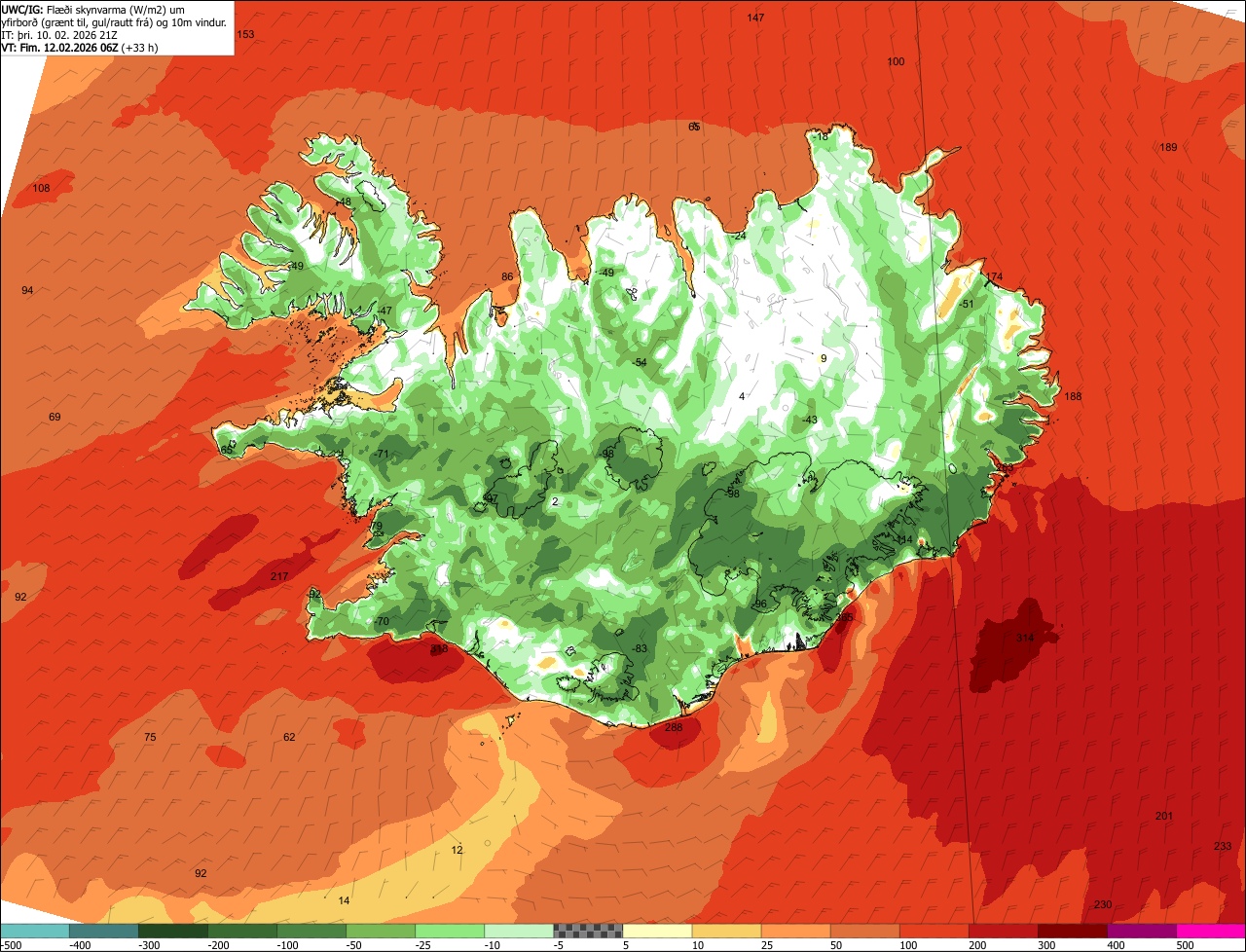Click the title line 'UWC/IG: Flæði skynvarma (W/m2) um'
The height and width of the screenshot is (952, 1246).
tap(93, 9)
